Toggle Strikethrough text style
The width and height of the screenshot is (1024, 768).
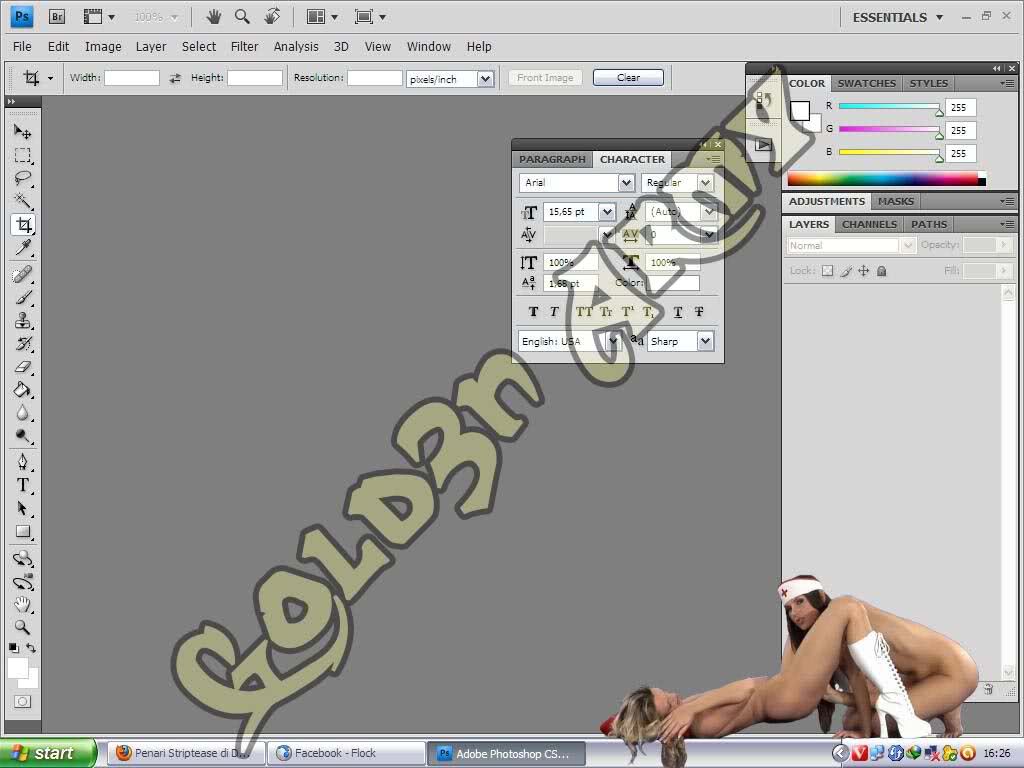coord(699,312)
